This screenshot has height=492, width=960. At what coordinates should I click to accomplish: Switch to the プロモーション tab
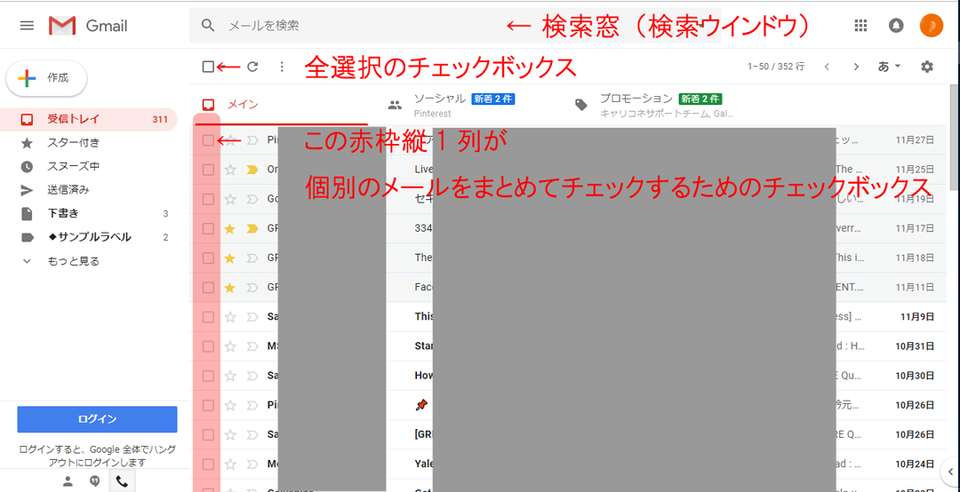[653, 105]
